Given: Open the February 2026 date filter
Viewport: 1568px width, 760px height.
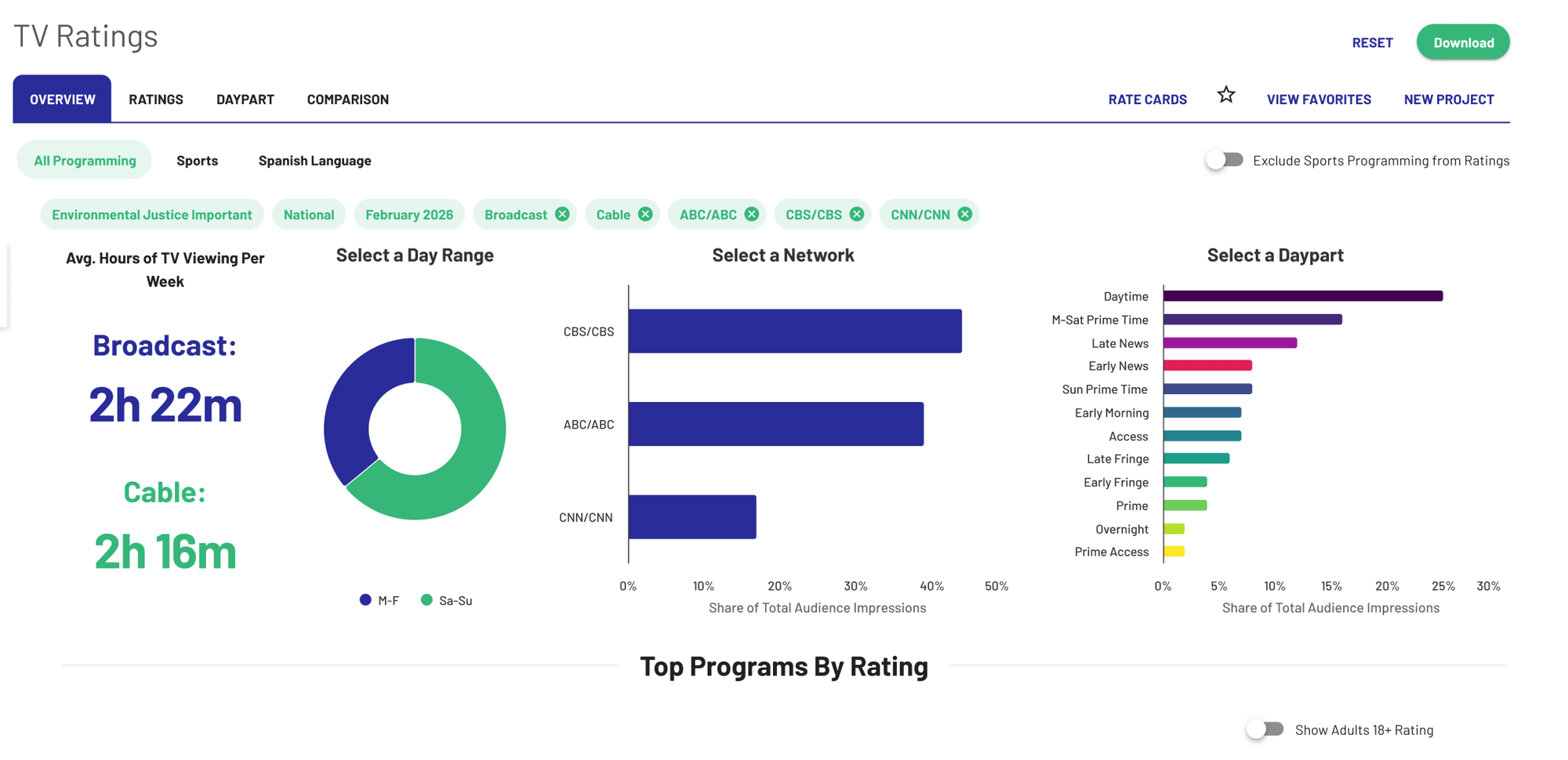Looking at the screenshot, I should [409, 214].
